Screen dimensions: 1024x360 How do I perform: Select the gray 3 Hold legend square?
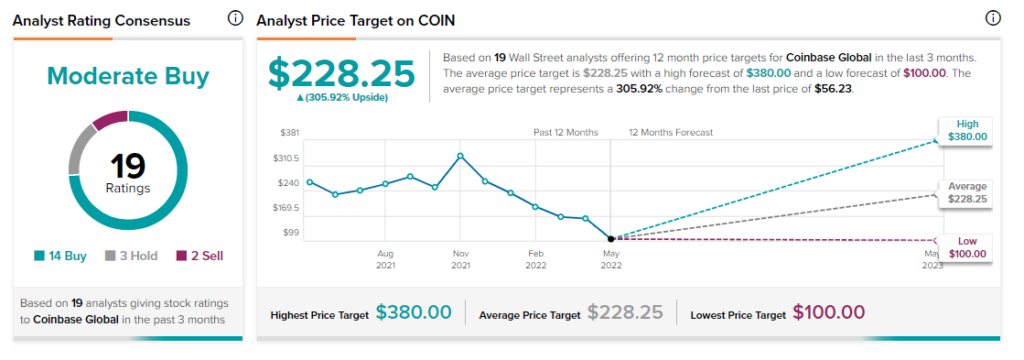click(111, 256)
